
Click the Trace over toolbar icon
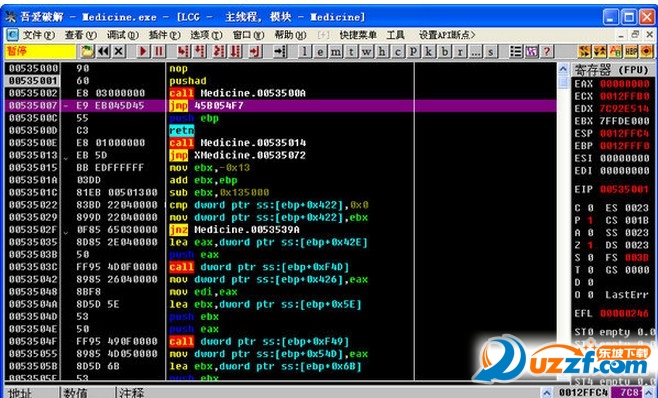[x=235, y=51]
